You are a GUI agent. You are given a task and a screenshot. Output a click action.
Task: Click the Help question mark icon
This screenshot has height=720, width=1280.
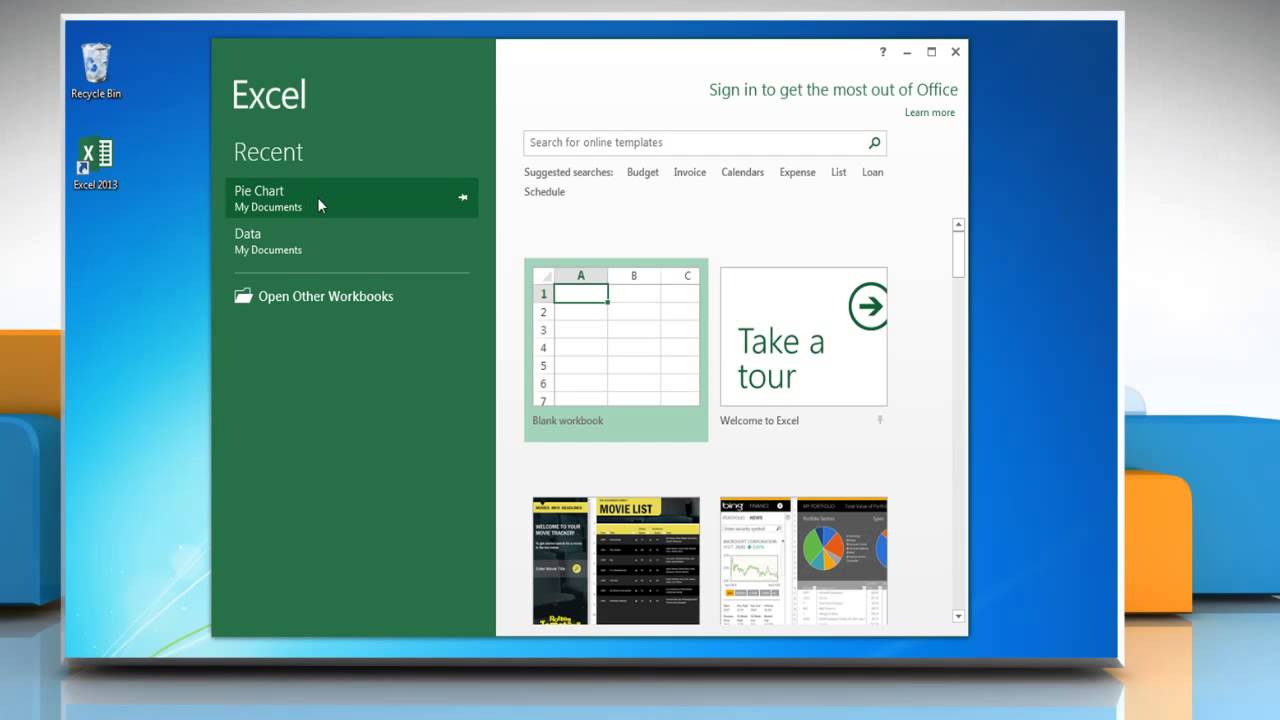point(883,52)
